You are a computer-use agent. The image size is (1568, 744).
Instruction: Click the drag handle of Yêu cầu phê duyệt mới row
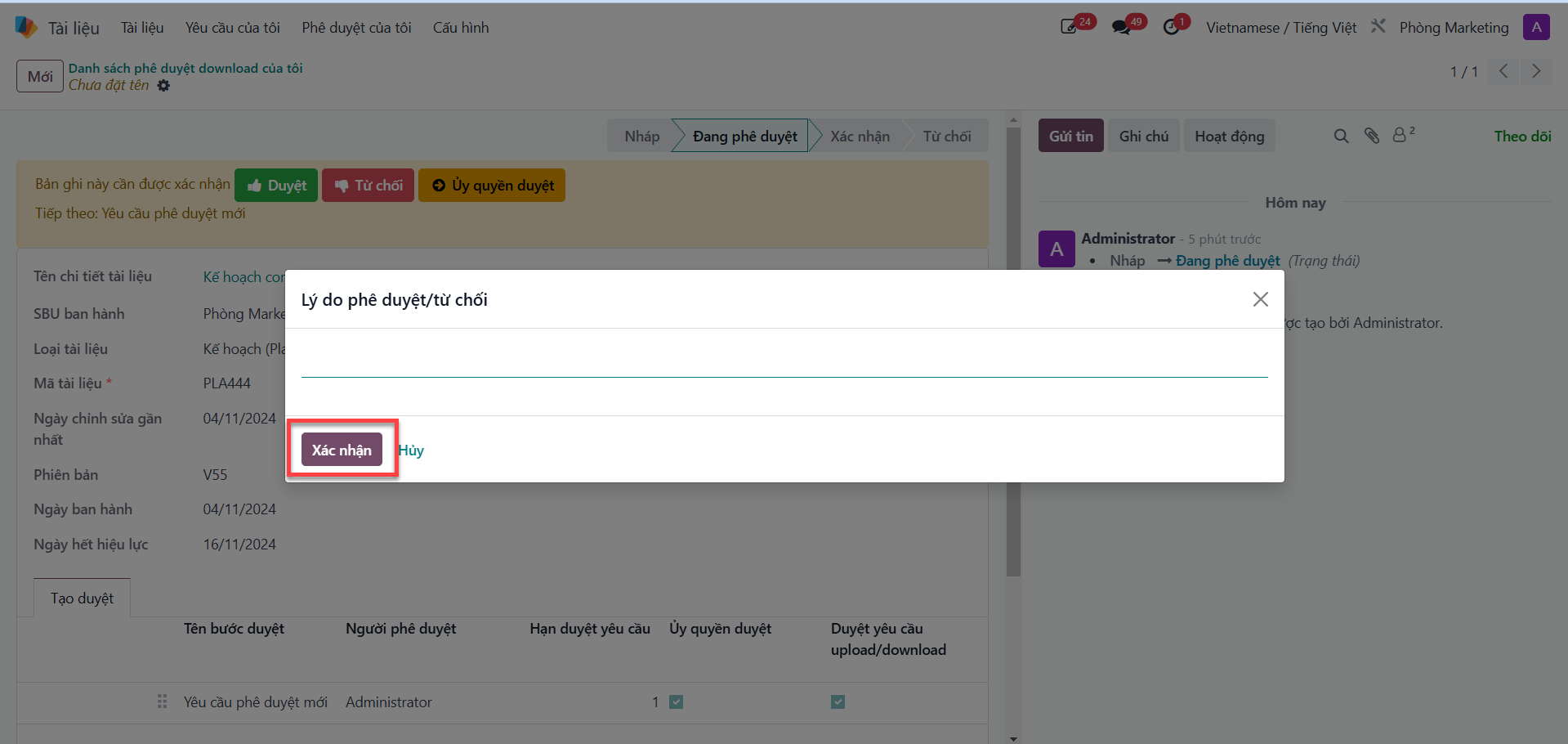pyautogui.click(x=162, y=701)
